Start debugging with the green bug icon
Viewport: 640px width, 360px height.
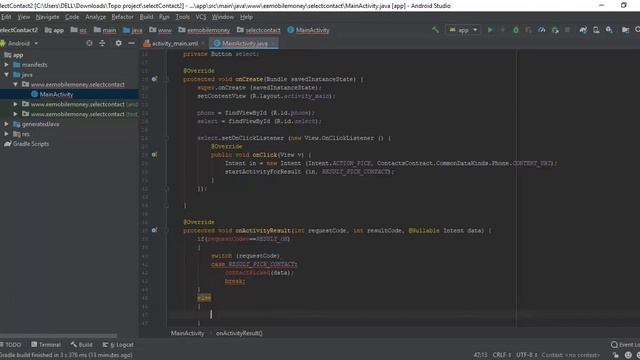click(x=516, y=30)
